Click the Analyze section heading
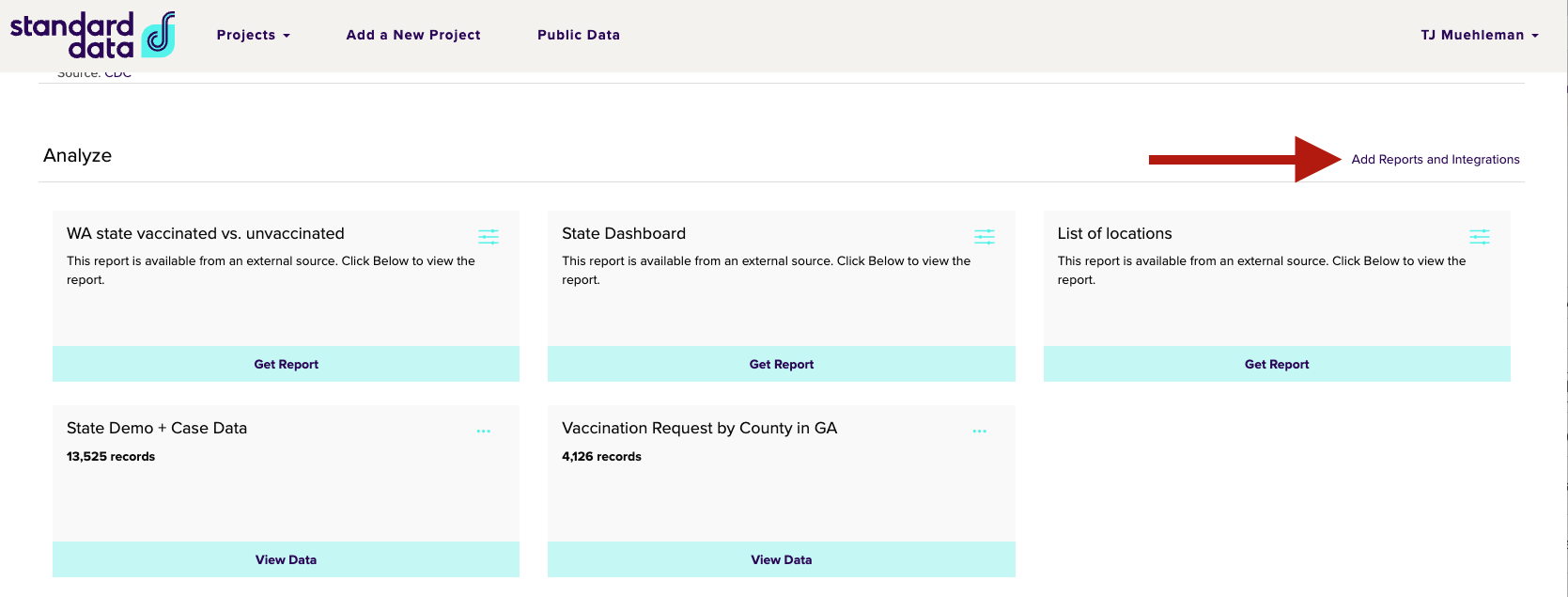Viewport: 1568px width, 597px height. [x=77, y=155]
